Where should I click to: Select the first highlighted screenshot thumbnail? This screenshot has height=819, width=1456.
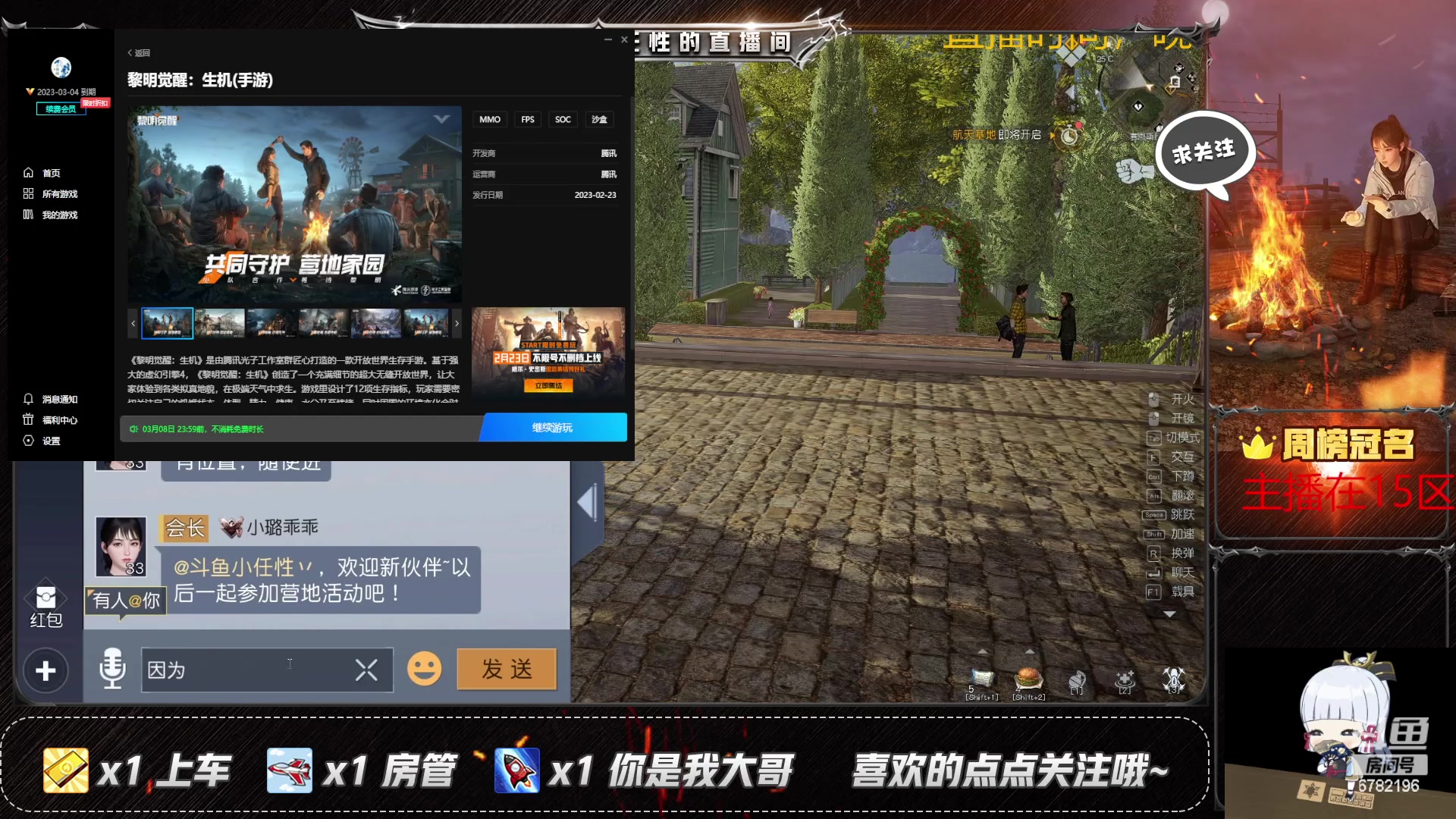(x=168, y=323)
